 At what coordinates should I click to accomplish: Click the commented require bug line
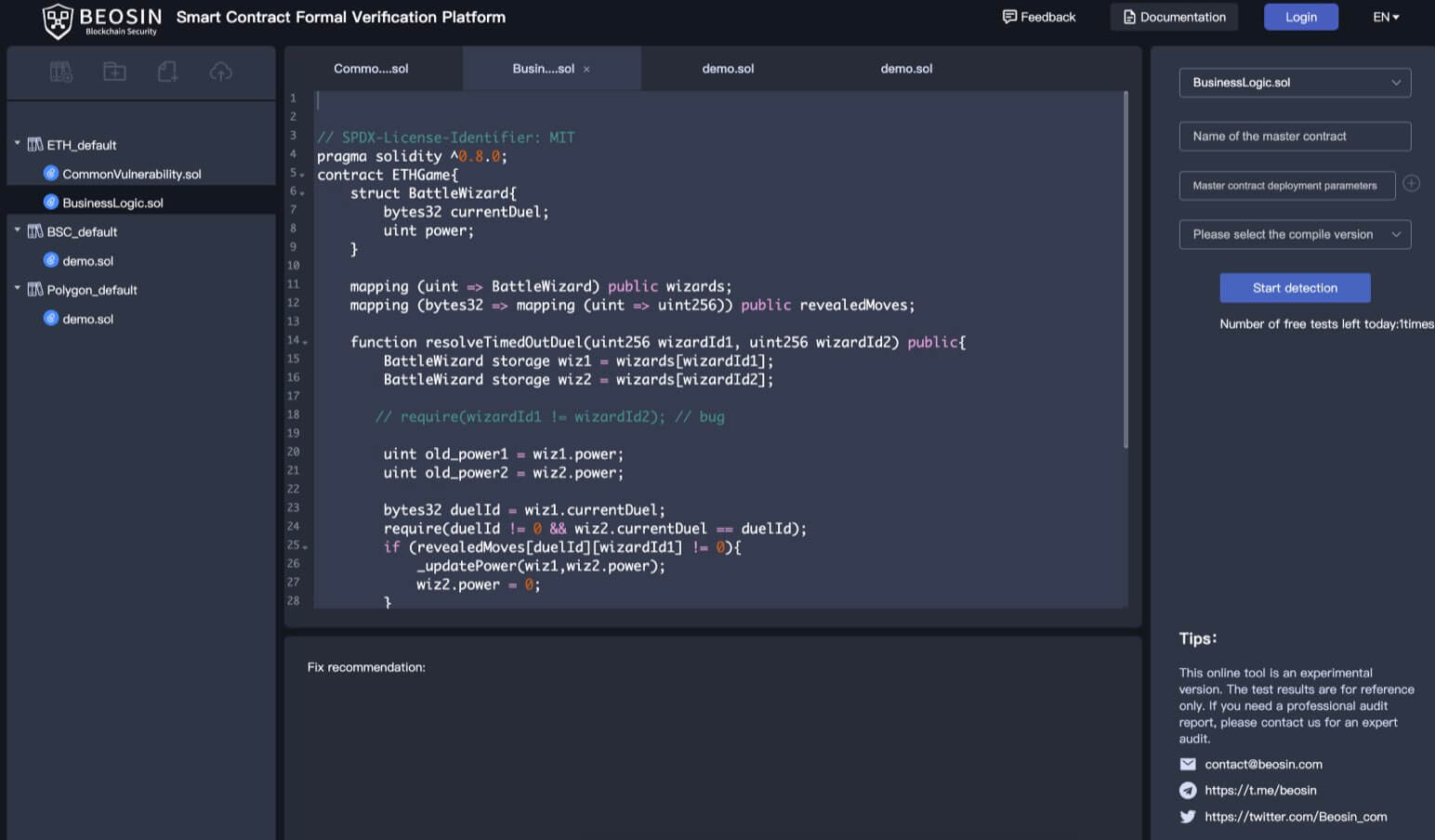[x=549, y=416]
